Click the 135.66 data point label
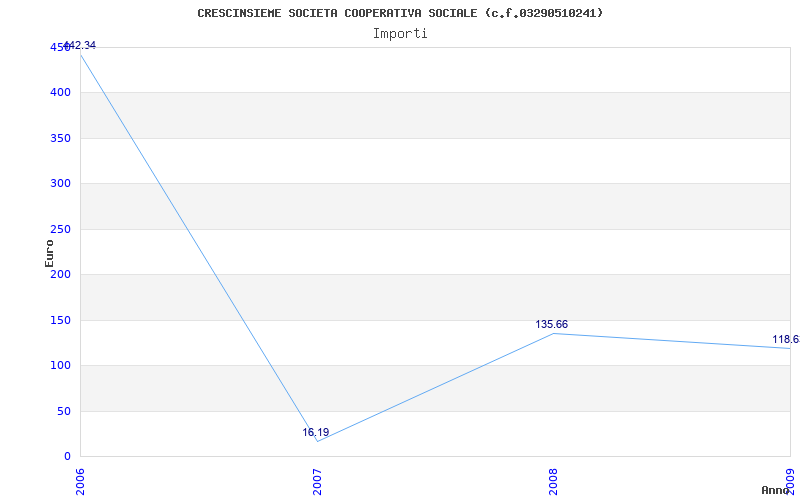This screenshot has width=800, height=500. [552, 324]
